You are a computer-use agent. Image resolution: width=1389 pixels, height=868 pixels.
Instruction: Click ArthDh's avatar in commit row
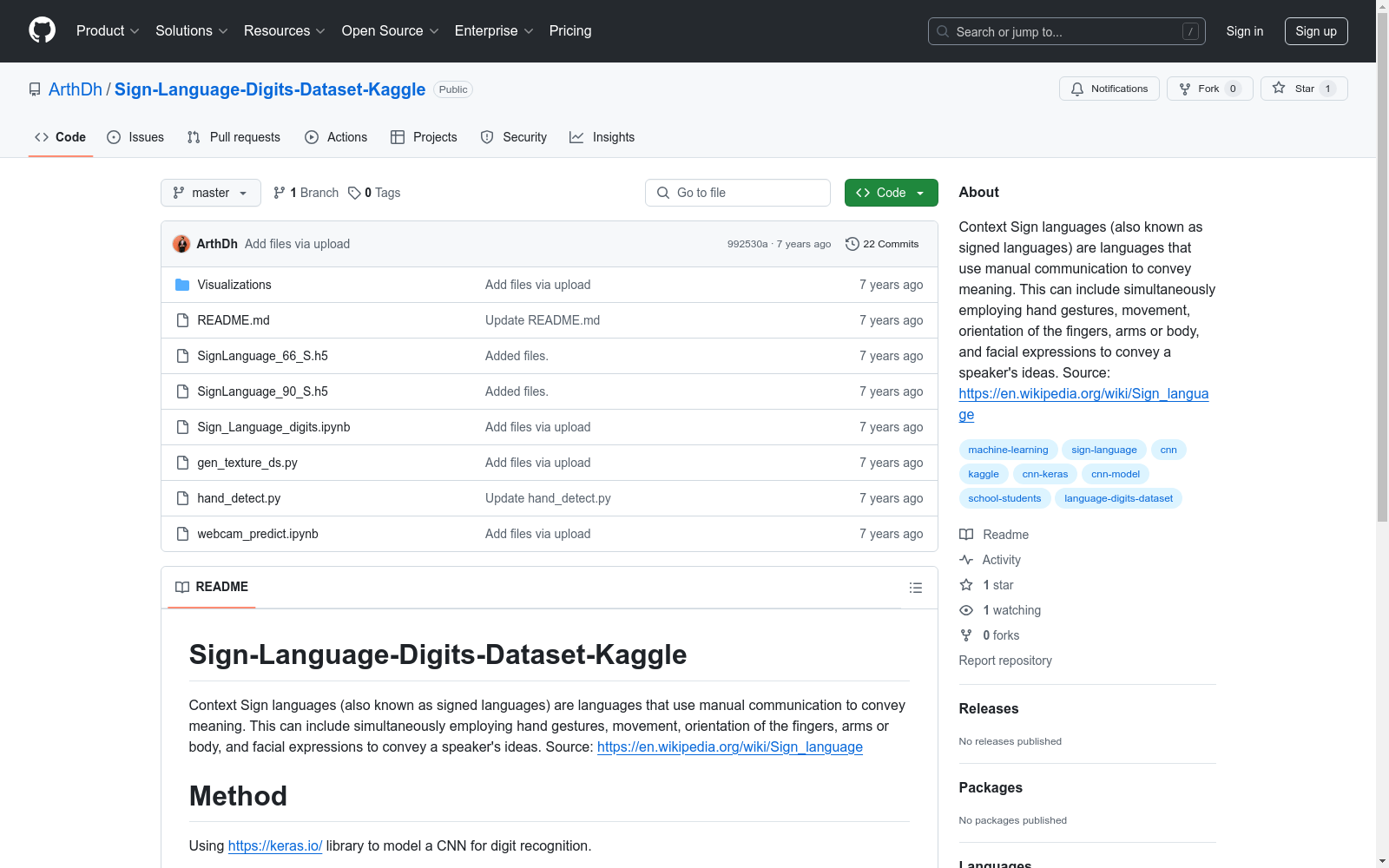181,244
